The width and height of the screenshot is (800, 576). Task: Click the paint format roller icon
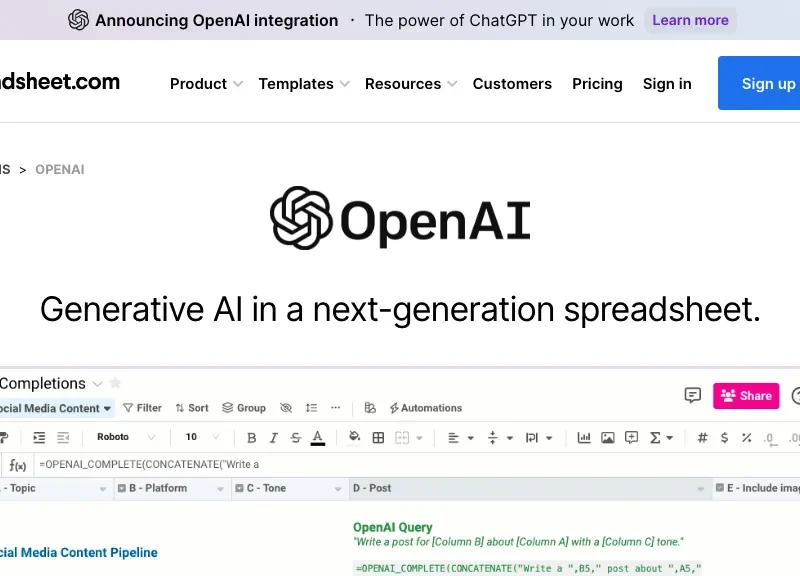4,437
